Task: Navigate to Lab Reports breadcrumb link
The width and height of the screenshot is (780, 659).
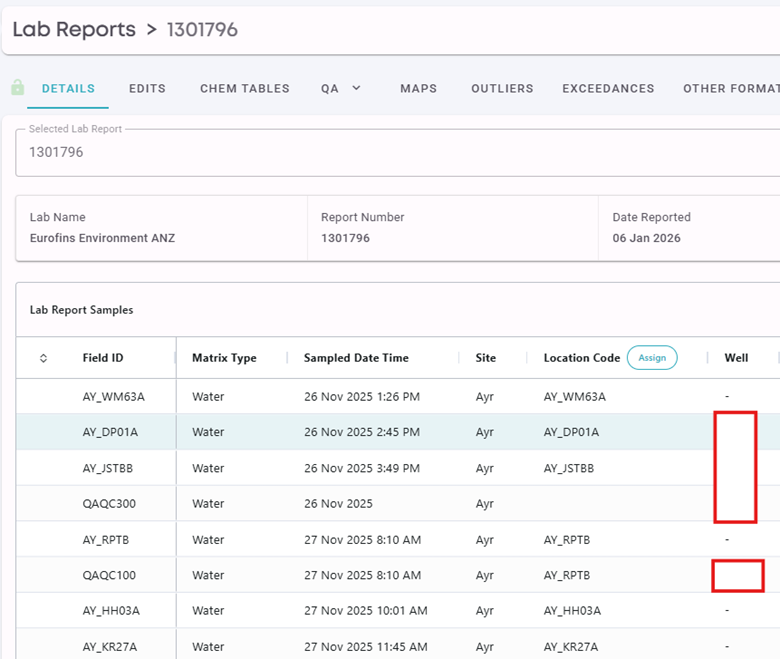Action: pos(74,29)
